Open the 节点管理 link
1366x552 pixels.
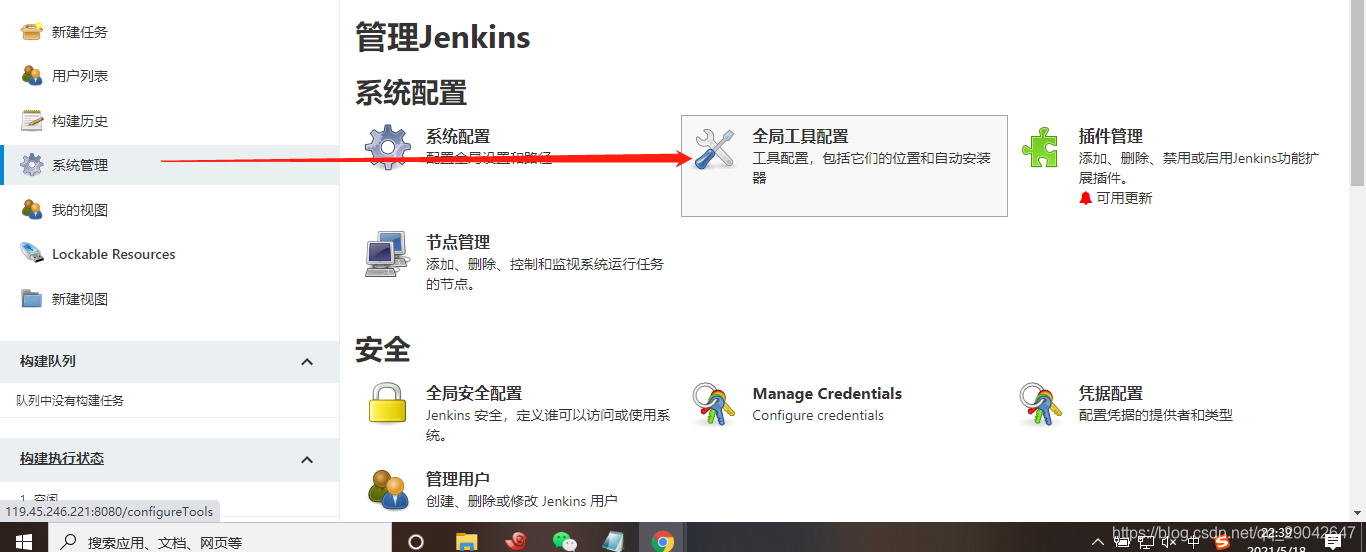(458, 242)
